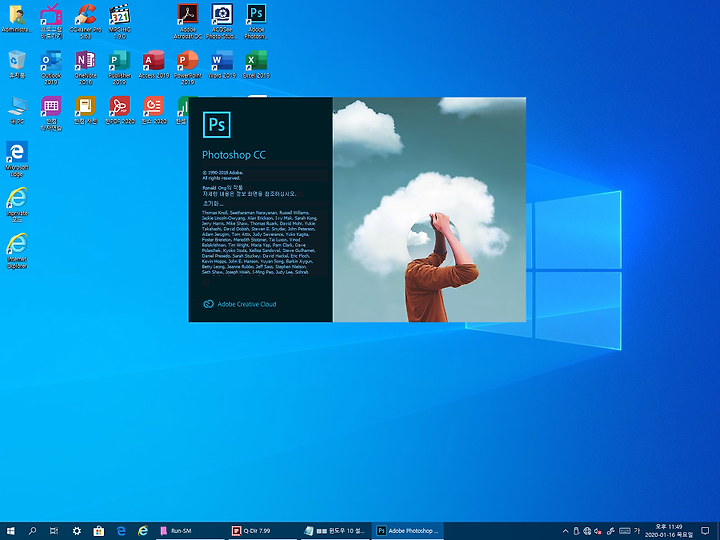Open Microsoft Store on the taskbar
Screen dimensions: 720x540
coord(99,531)
